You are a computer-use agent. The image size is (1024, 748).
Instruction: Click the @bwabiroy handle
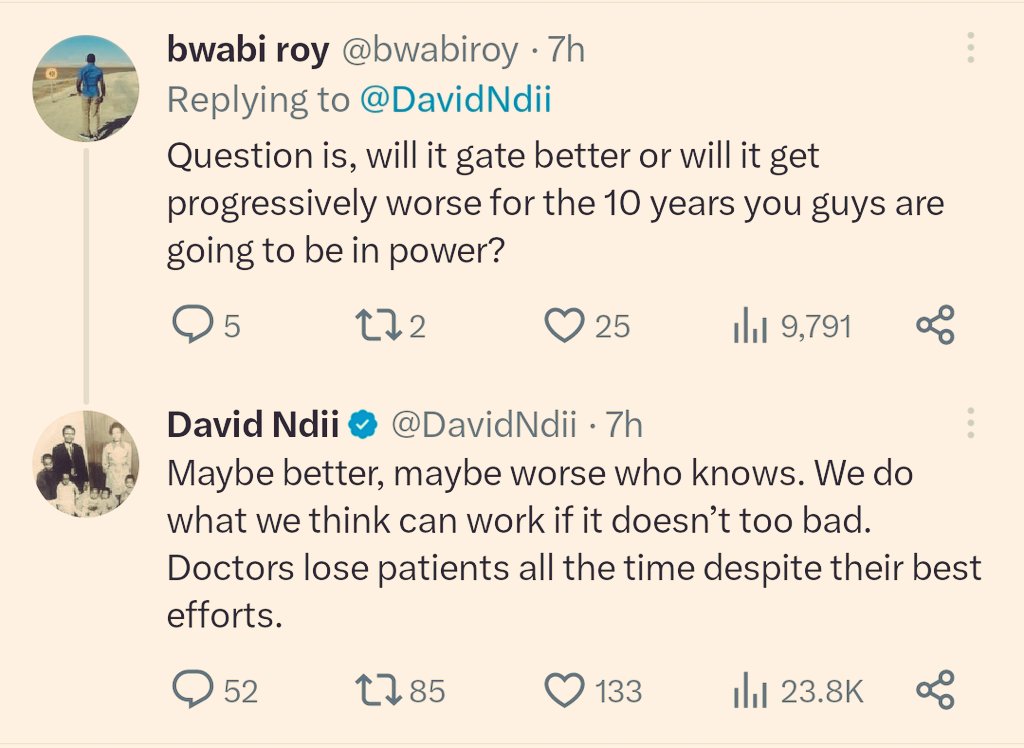pos(431,51)
